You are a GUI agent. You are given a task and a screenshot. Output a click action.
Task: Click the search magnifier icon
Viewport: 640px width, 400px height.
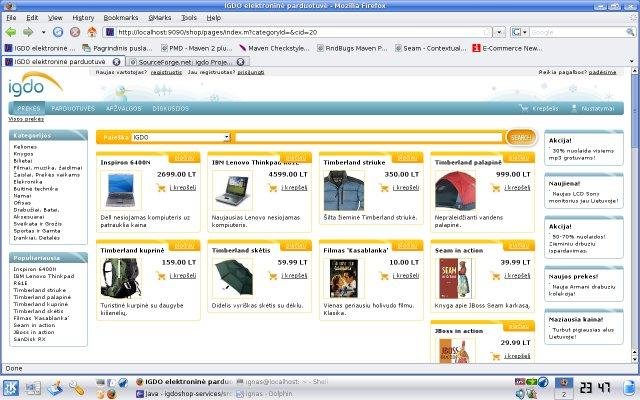[x=631, y=32]
